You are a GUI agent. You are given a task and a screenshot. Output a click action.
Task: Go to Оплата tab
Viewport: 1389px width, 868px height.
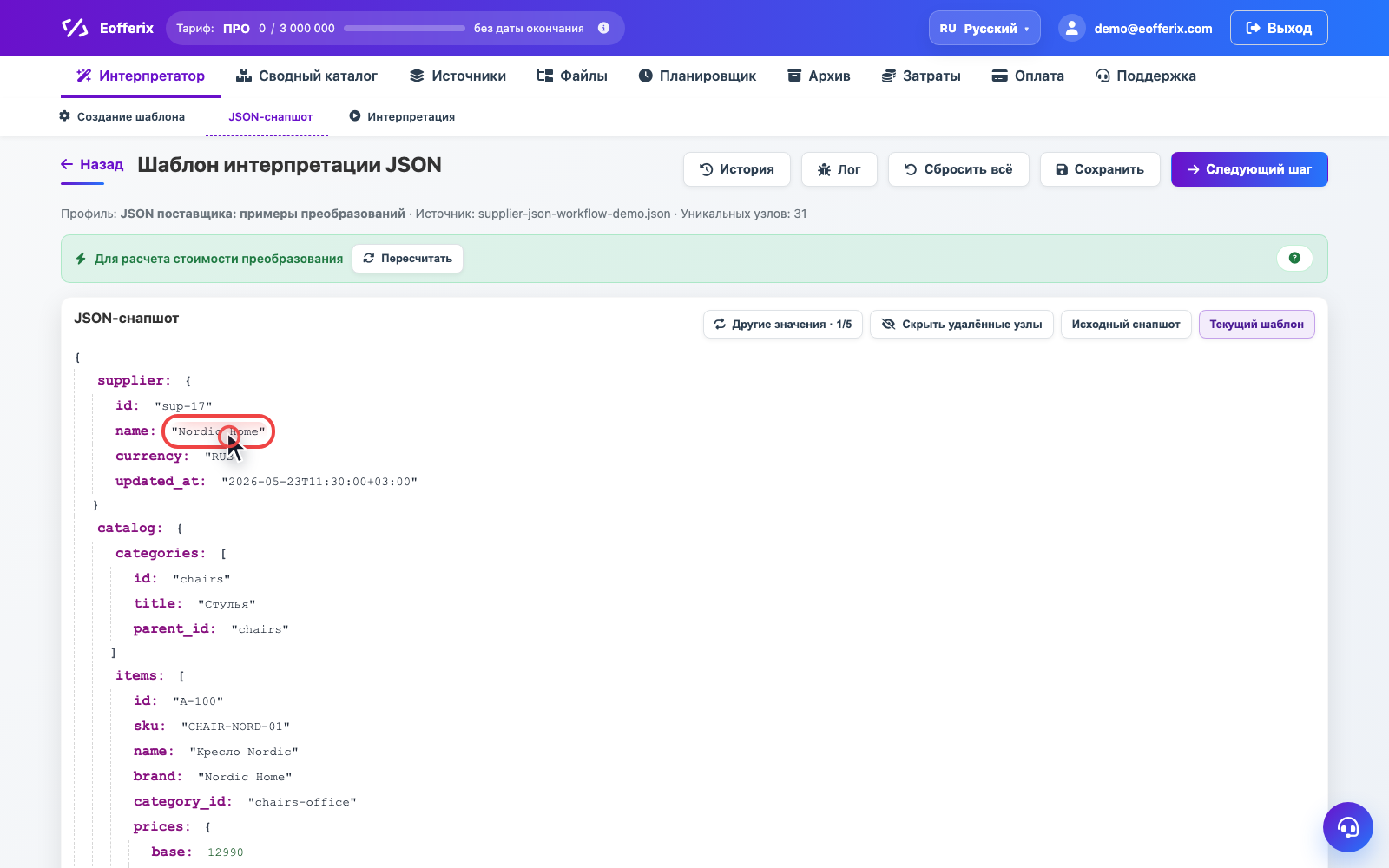1028,76
